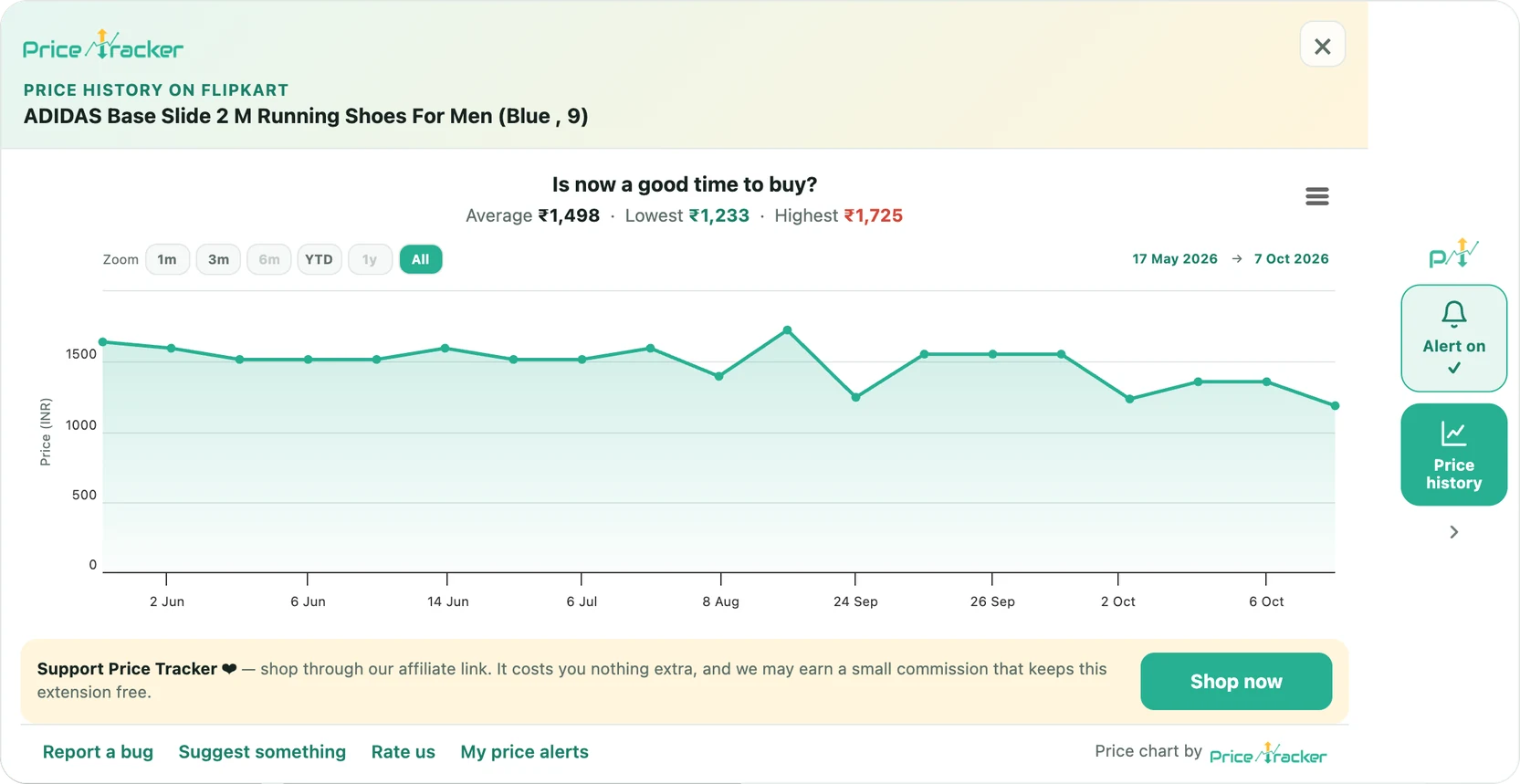This screenshot has height=784, width=1520.
Task: Follow the Rate us link
Action: 403,752
